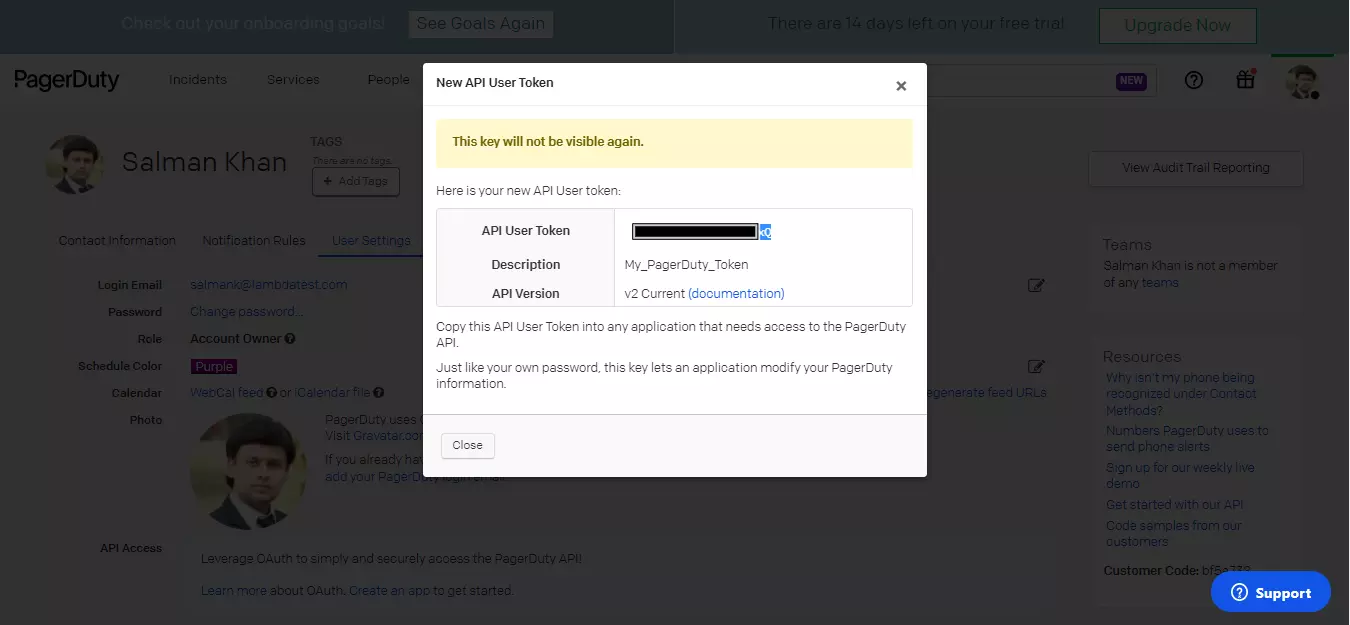The image size is (1350, 625).
Task: Open the help question mark icon
Action: 1194,81
